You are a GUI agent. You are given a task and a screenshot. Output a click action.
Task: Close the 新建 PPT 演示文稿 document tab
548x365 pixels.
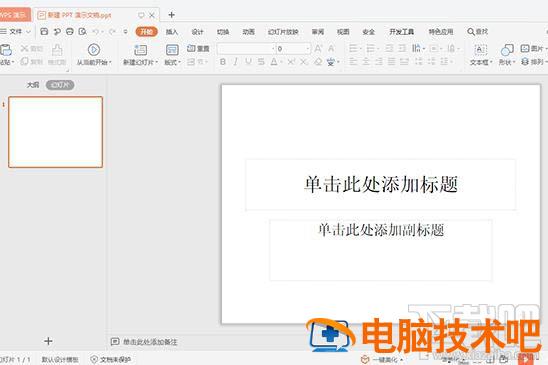[x=152, y=15]
